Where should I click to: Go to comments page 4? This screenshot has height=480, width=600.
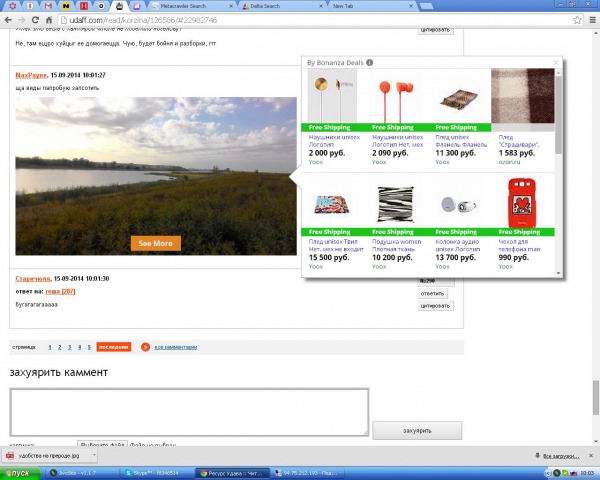(x=80, y=347)
